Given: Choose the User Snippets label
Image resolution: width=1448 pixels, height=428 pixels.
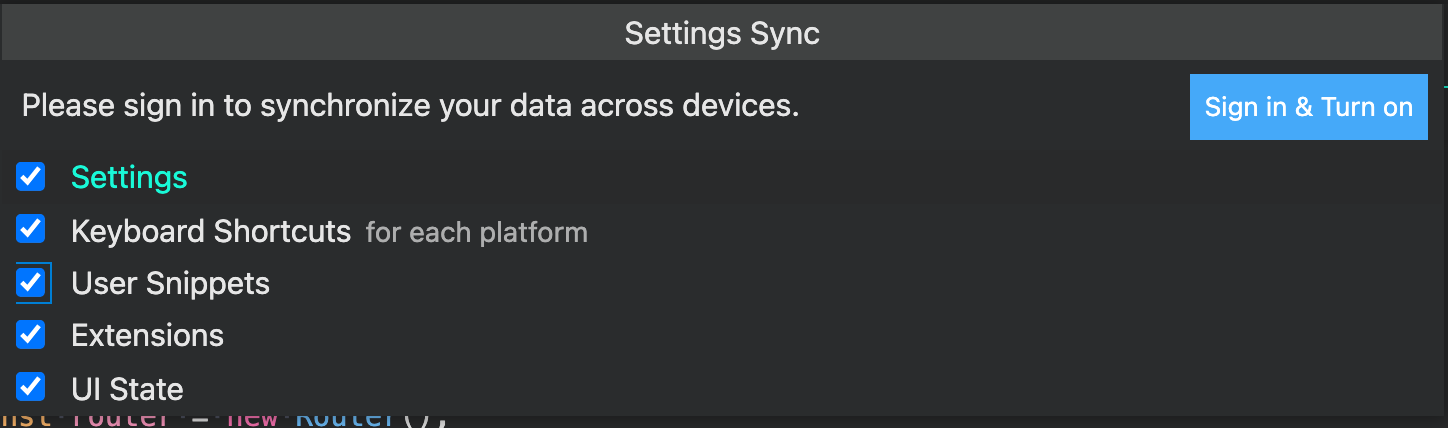Looking at the screenshot, I should [x=170, y=284].
